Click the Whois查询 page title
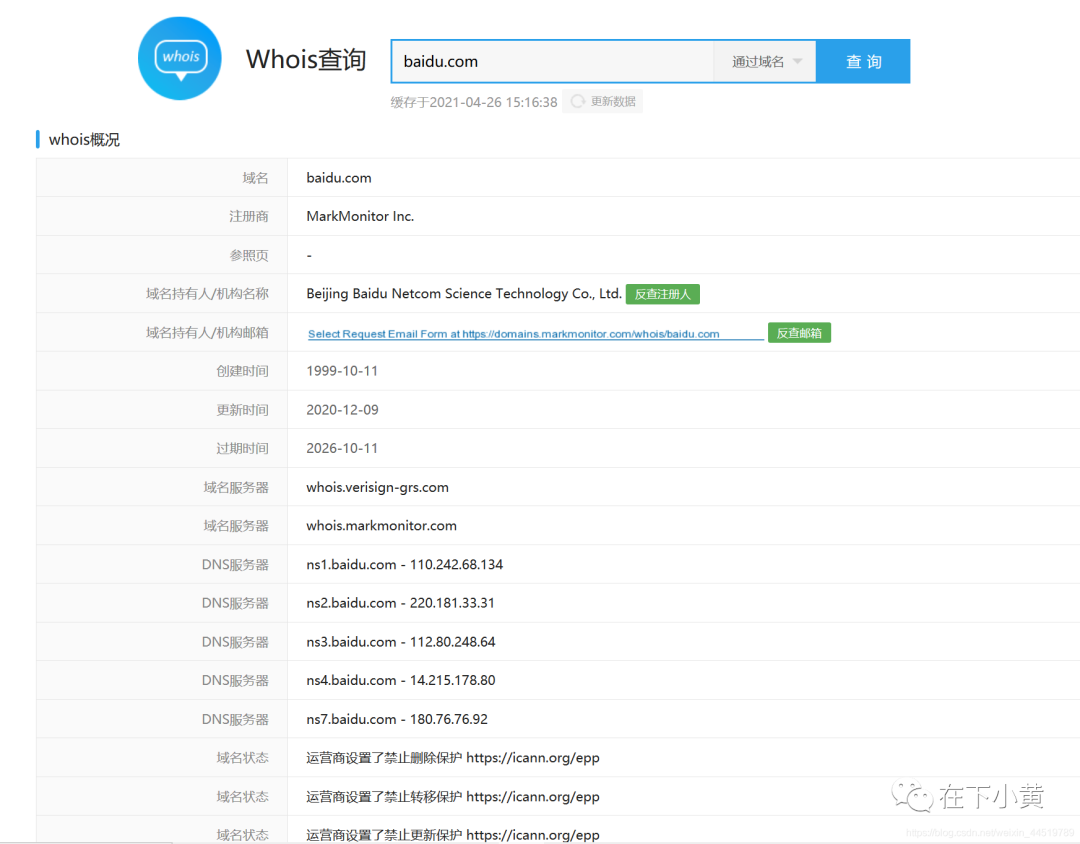1080x844 pixels. 306,59
